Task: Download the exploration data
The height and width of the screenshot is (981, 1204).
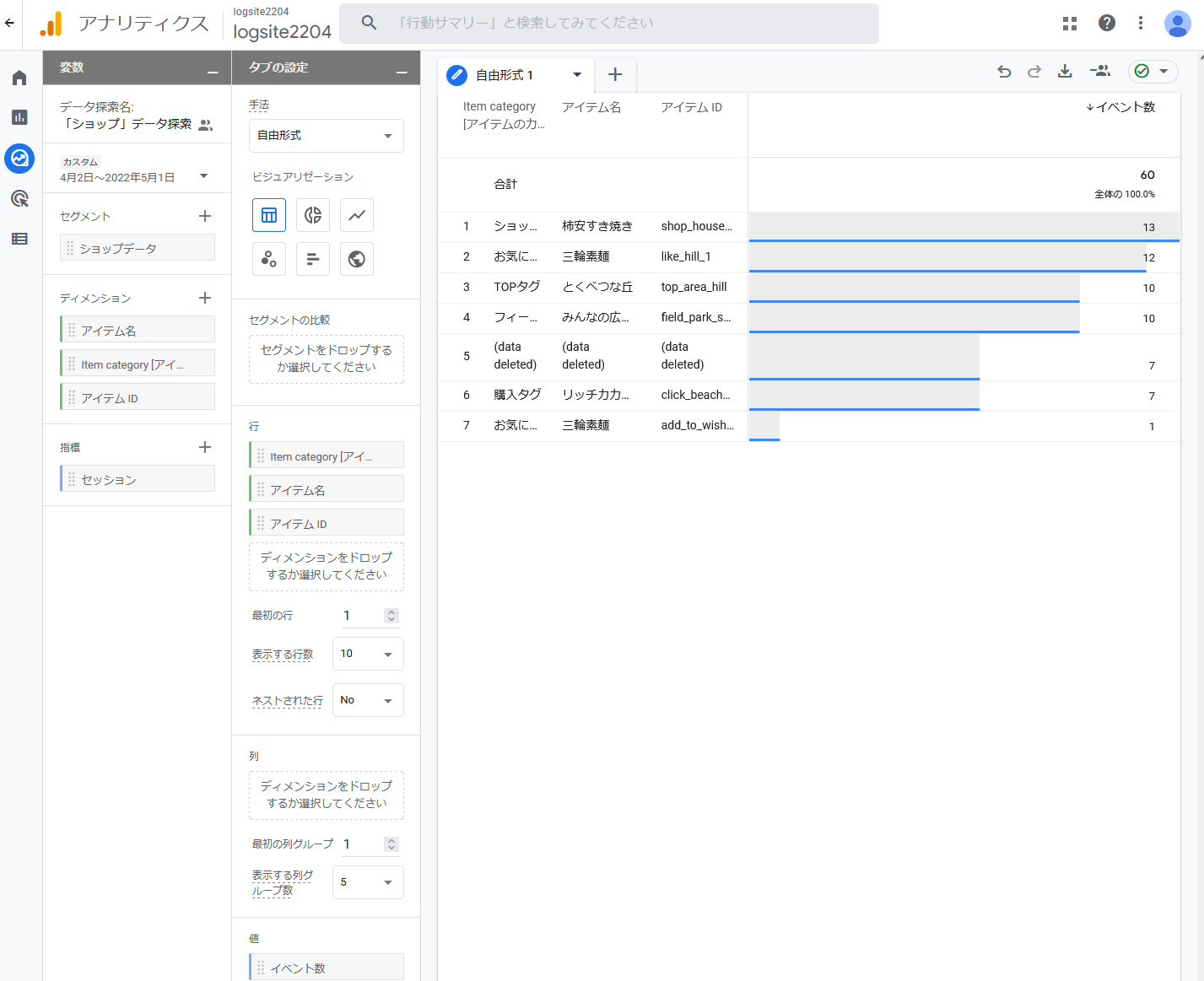Action: pyautogui.click(x=1065, y=72)
